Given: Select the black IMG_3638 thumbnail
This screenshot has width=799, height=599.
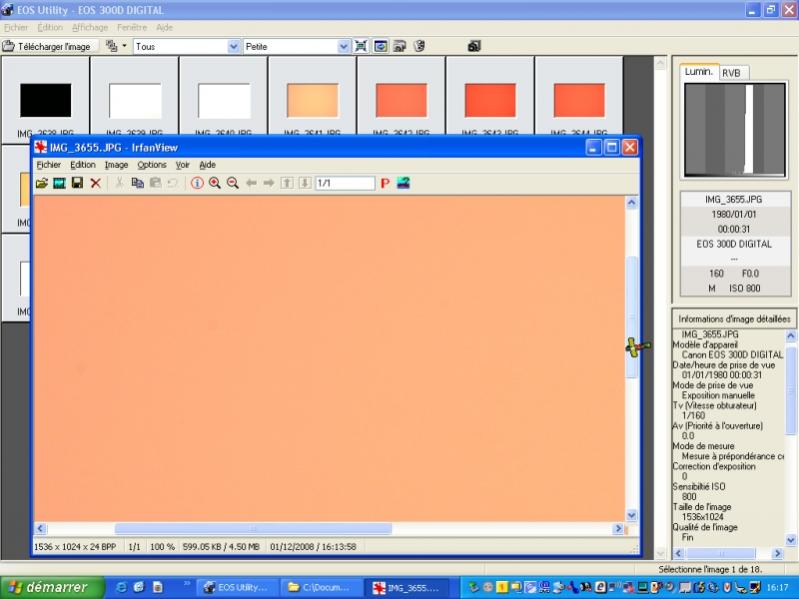Looking at the screenshot, I should (x=45, y=100).
